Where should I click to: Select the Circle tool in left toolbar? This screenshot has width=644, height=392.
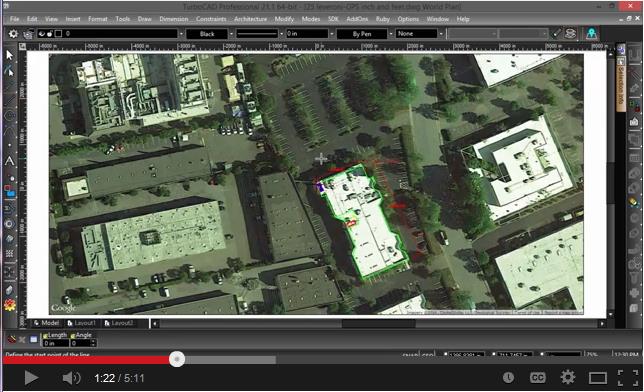[9, 116]
